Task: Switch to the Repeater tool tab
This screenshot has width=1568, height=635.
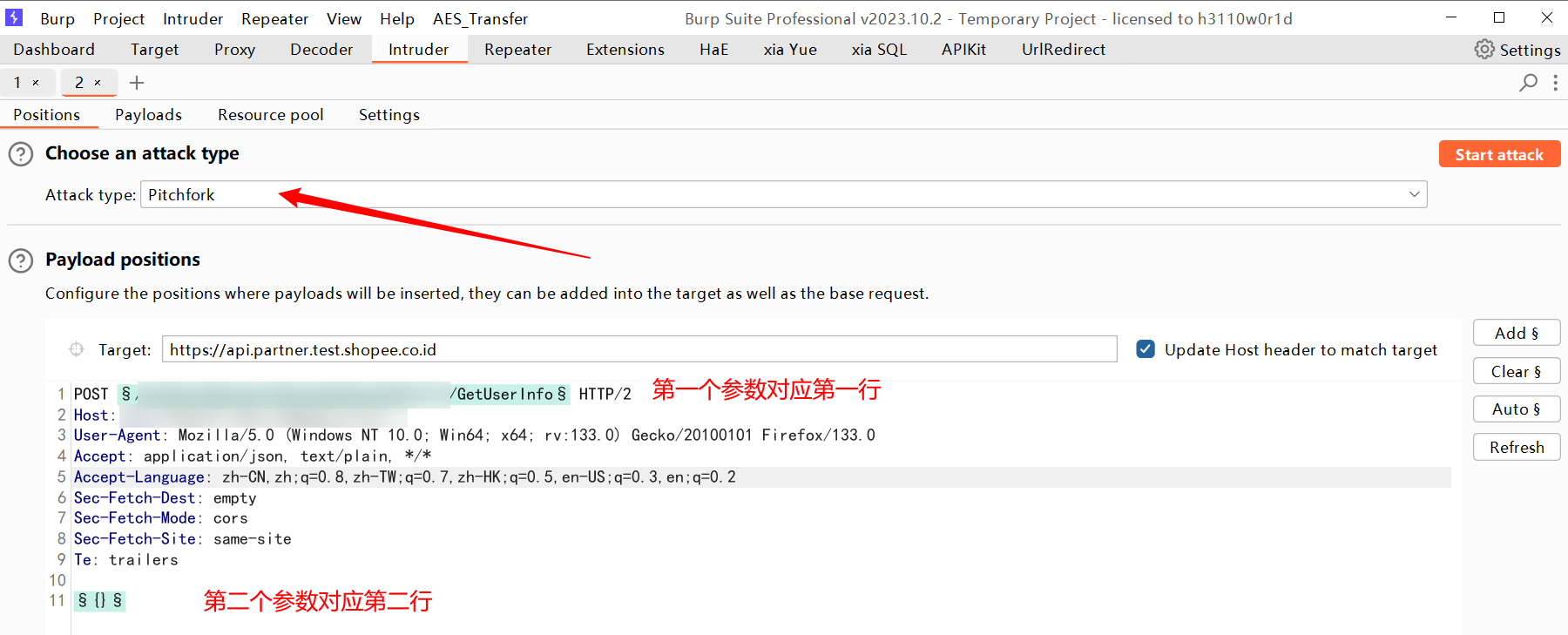Action: [517, 50]
